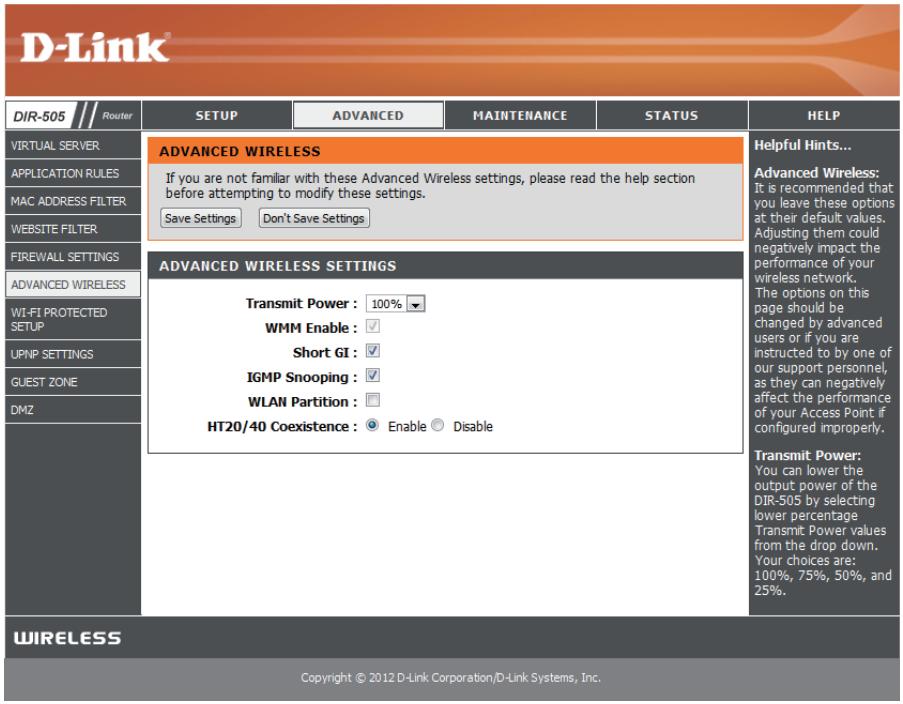Click the copyright notice text
Image resolution: width=903 pixels, height=704 pixels.
(450, 677)
